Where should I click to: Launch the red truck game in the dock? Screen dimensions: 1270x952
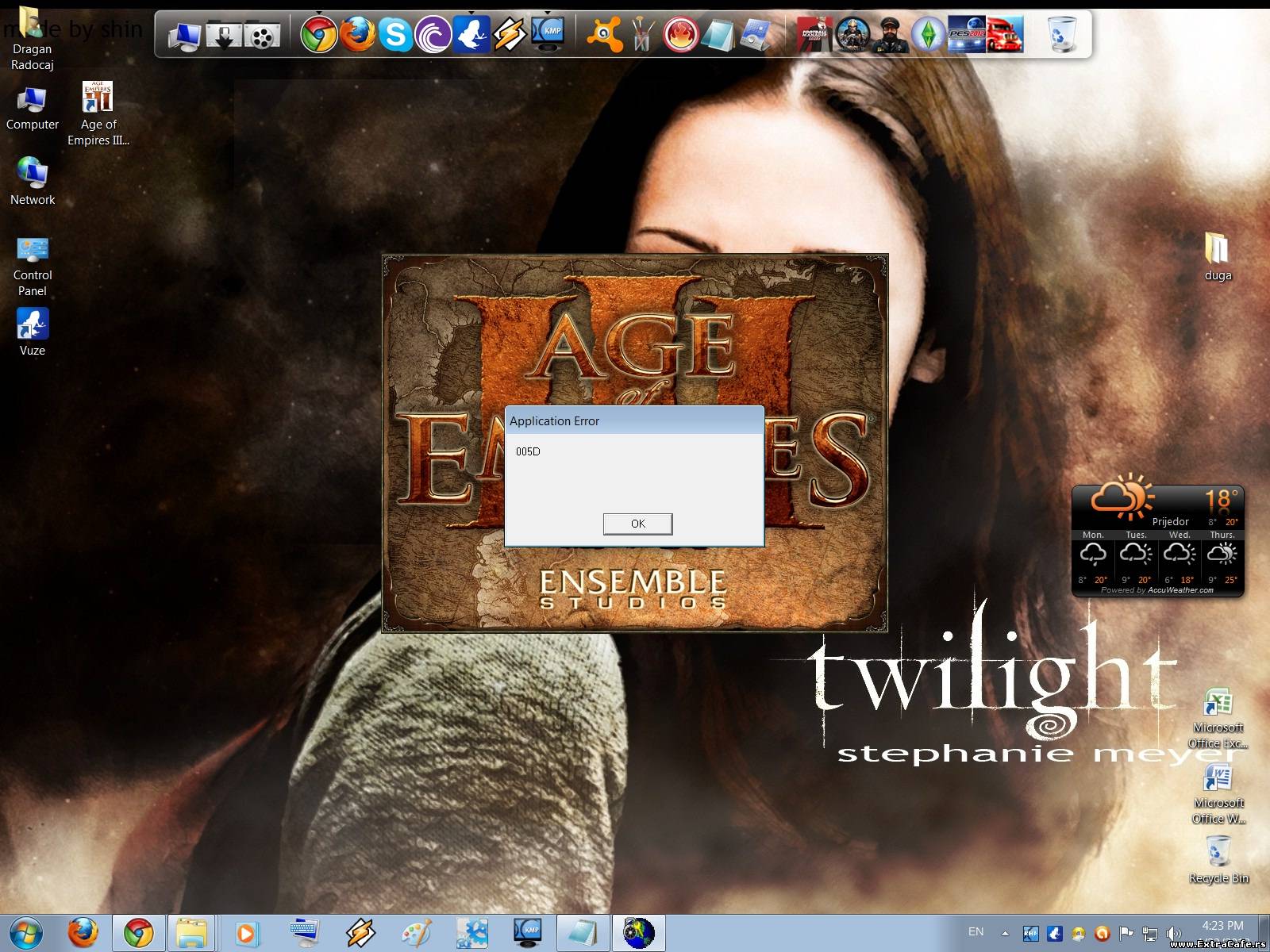click(1005, 35)
